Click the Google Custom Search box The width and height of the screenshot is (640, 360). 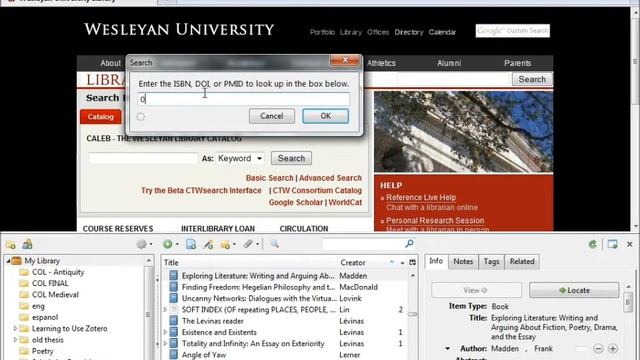[513, 31]
